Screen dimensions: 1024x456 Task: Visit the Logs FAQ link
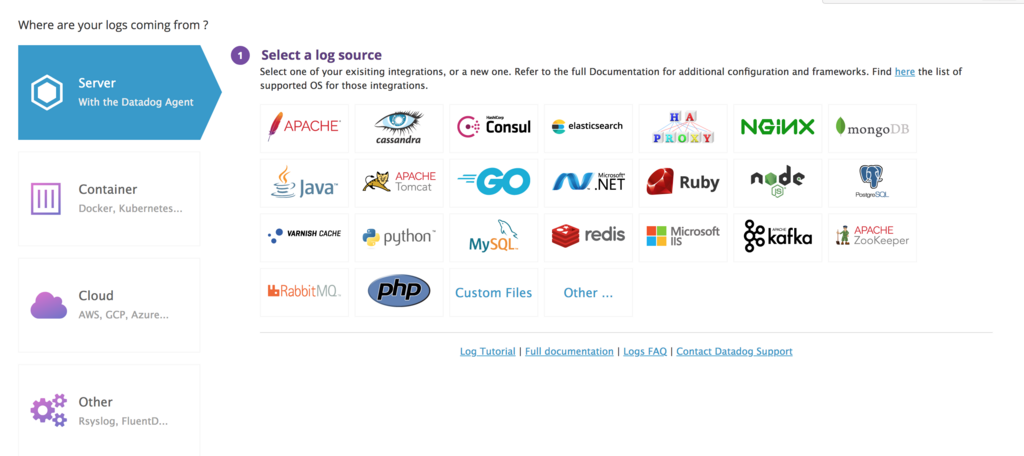point(645,351)
